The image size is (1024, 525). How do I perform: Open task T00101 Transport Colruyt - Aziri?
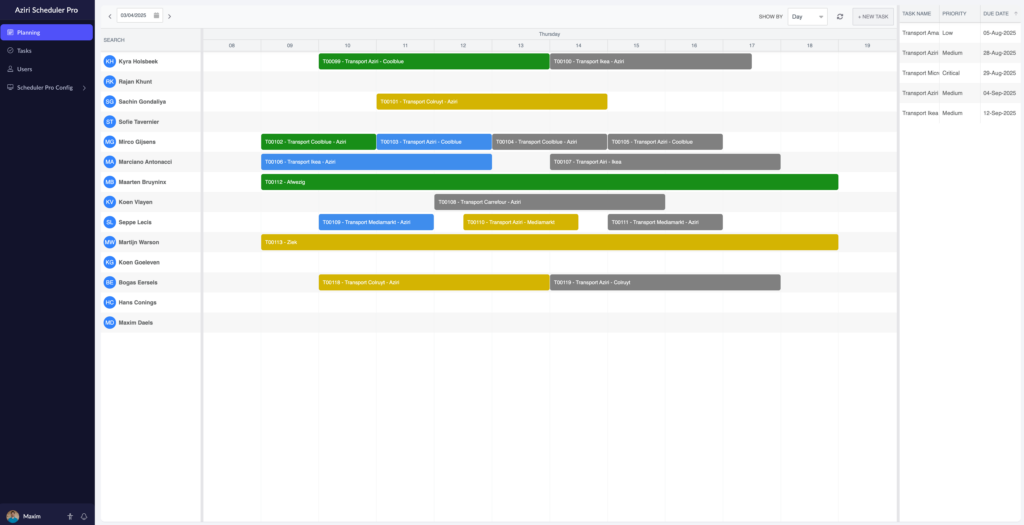[492, 101]
